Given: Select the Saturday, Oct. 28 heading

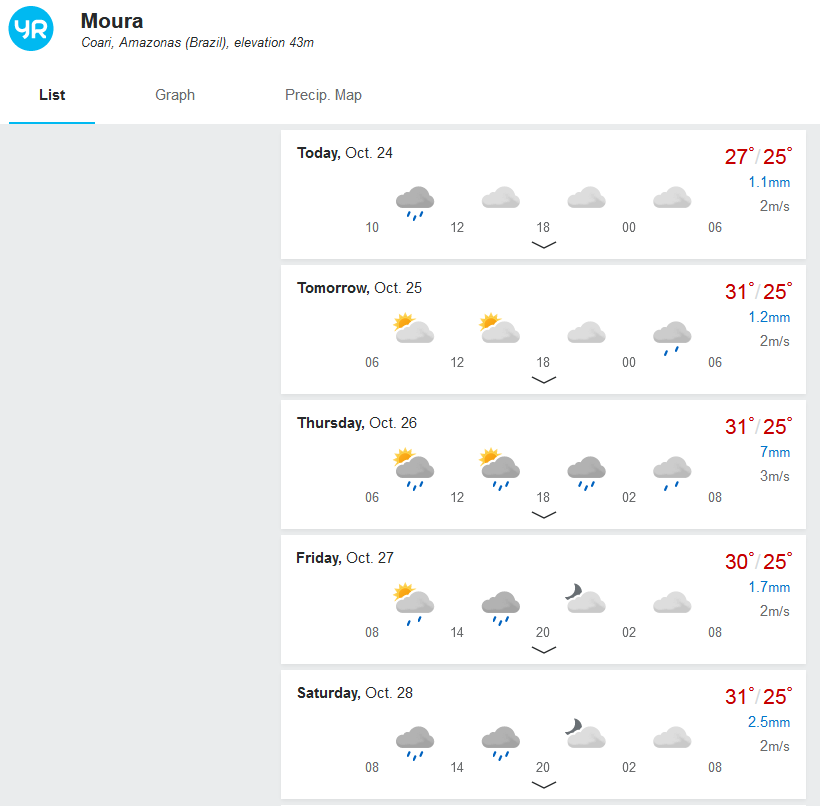Looking at the screenshot, I should pos(355,693).
